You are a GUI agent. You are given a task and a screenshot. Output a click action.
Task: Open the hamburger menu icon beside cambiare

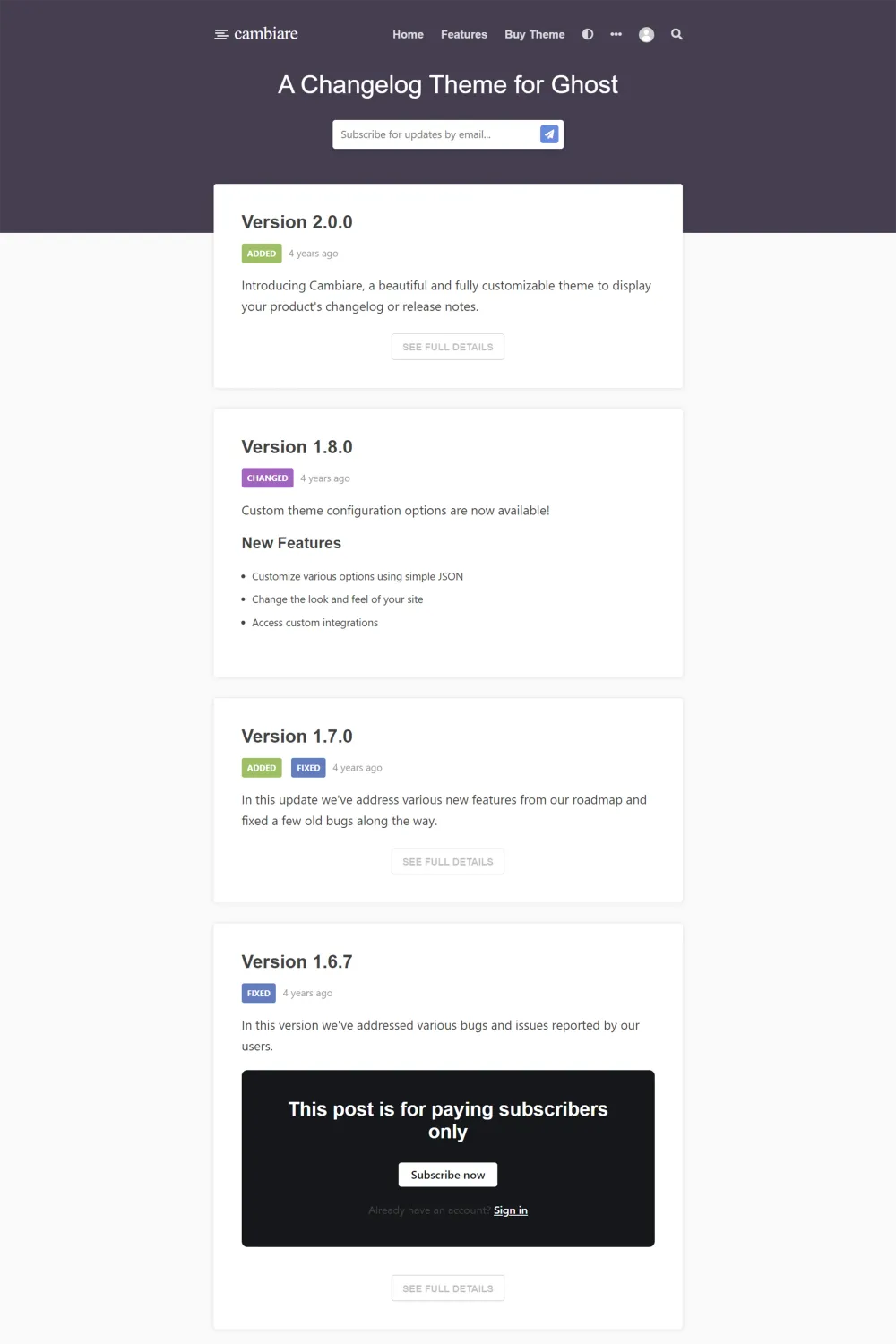click(x=221, y=34)
